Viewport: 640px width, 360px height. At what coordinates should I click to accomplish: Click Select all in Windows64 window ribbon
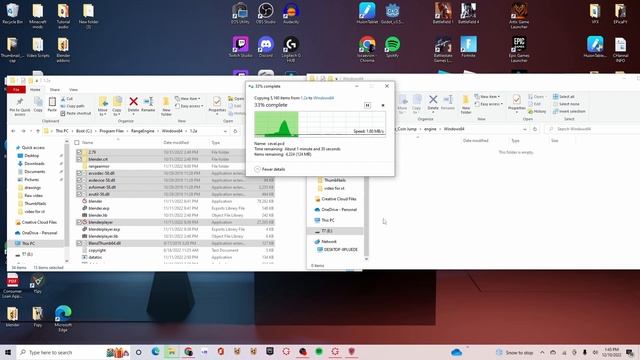coord(564,97)
